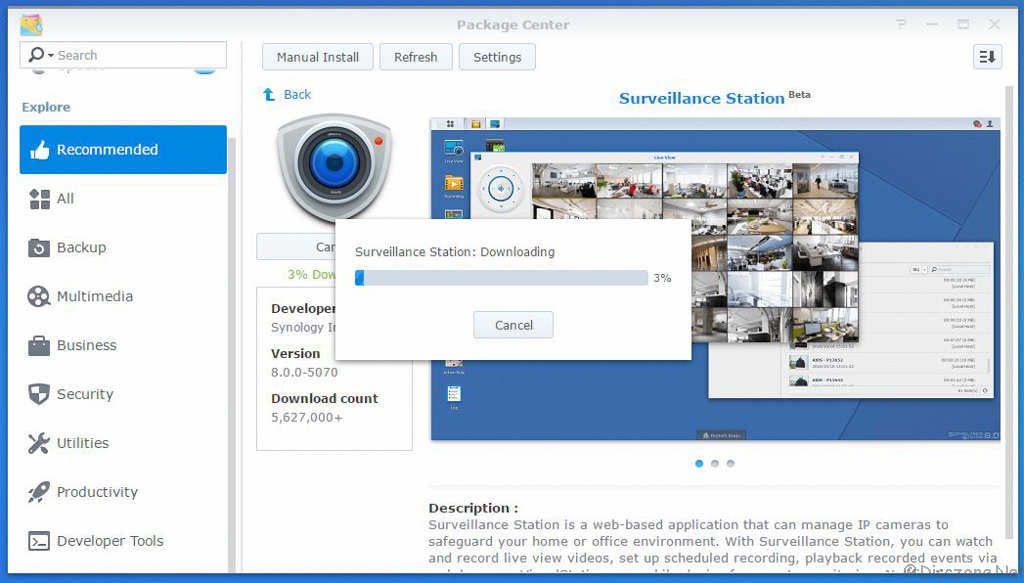This screenshot has height=583, width=1024.
Task: Click the Surveillance Station title
Action: [x=701, y=99]
